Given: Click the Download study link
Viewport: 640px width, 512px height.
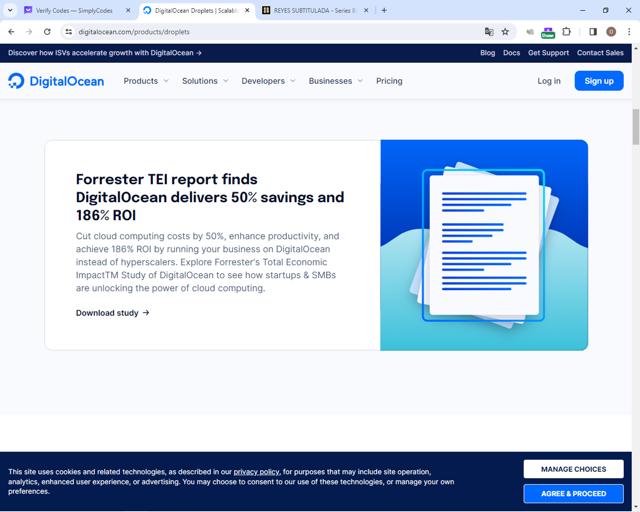Looking at the screenshot, I should pos(113,313).
